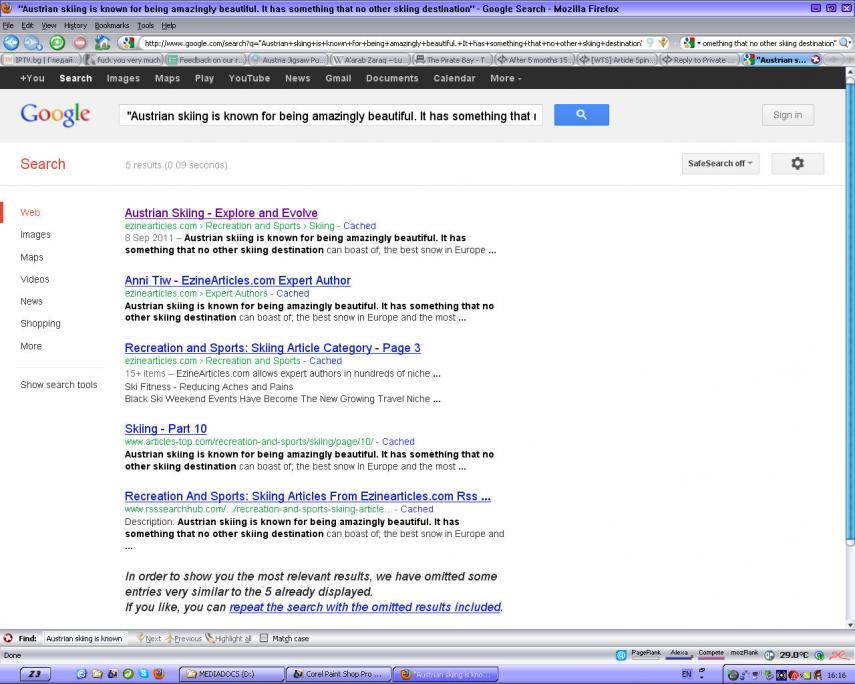Image resolution: width=855 pixels, height=684 pixels.
Task: Open 'Recreation and Sports: Skiing Article Category - Page 3'
Action: click(x=273, y=348)
